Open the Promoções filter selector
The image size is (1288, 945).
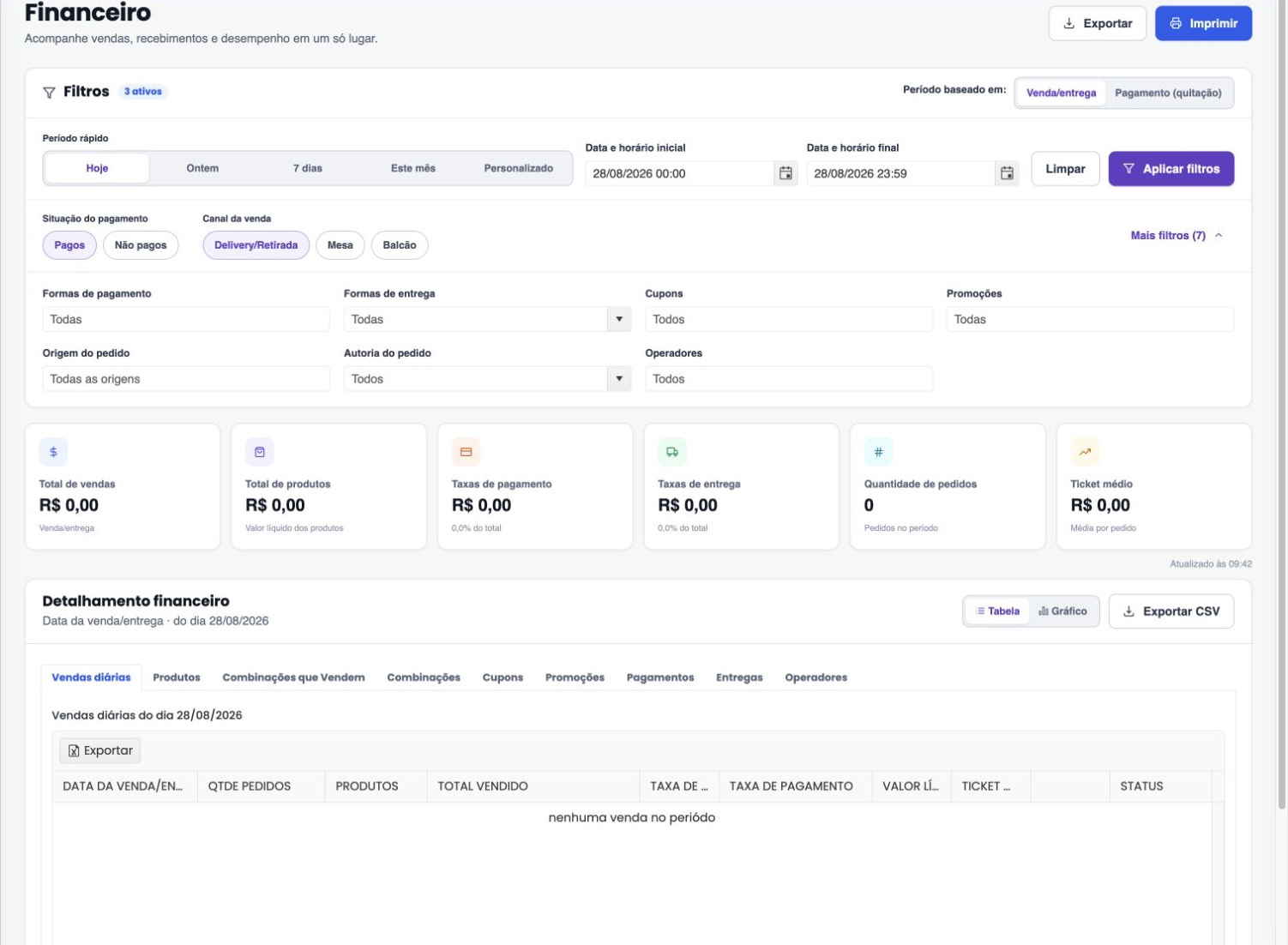click(x=1090, y=319)
